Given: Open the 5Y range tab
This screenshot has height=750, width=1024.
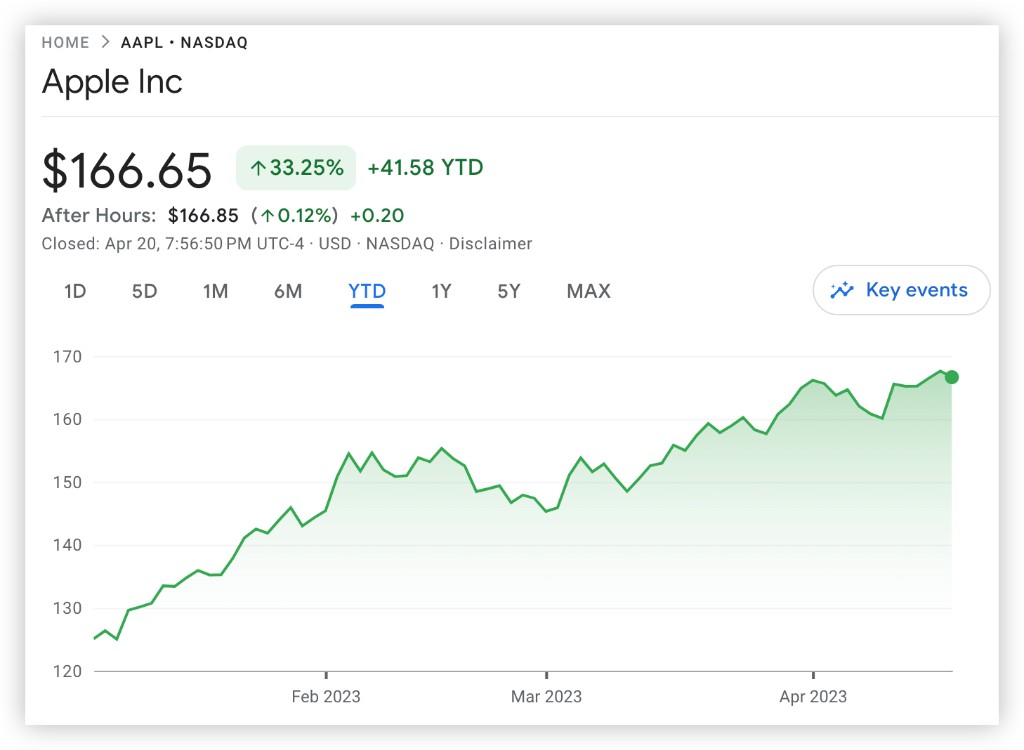Looking at the screenshot, I should 509,292.
